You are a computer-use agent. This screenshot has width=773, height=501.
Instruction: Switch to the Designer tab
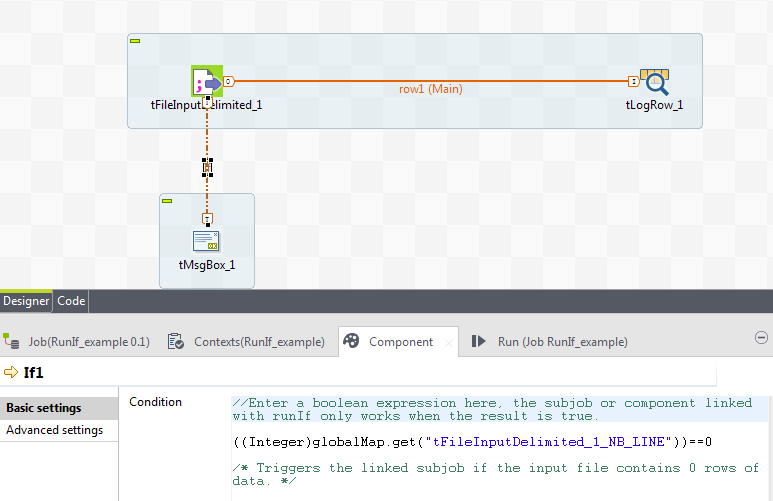[x=26, y=301]
